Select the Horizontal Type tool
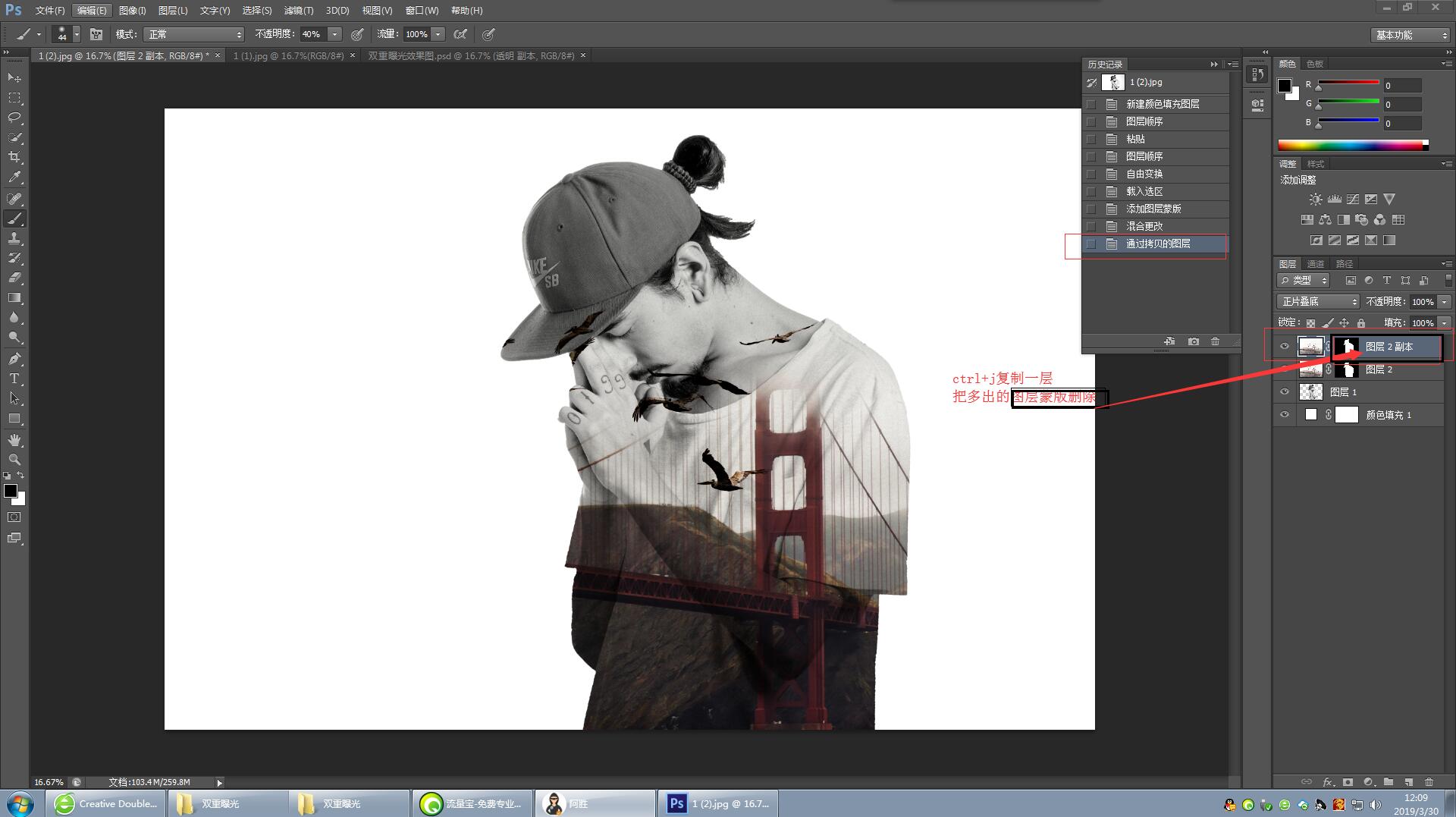 tap(14, 378)
